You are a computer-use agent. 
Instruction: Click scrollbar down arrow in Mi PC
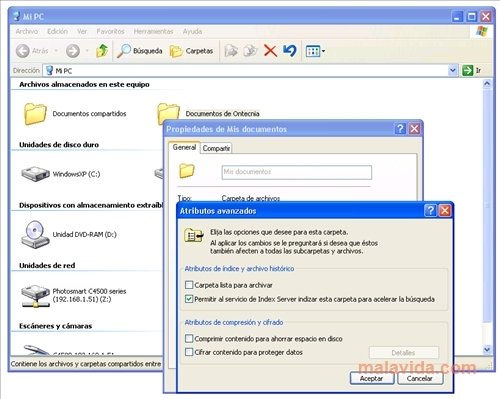[x=487, y=349]
